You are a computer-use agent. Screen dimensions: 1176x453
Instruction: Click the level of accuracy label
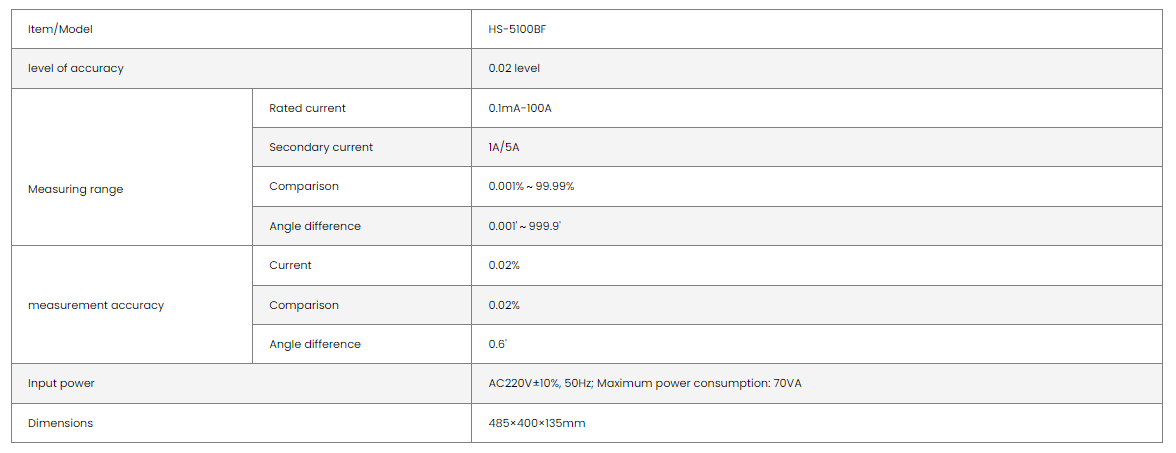coord(76,68)
